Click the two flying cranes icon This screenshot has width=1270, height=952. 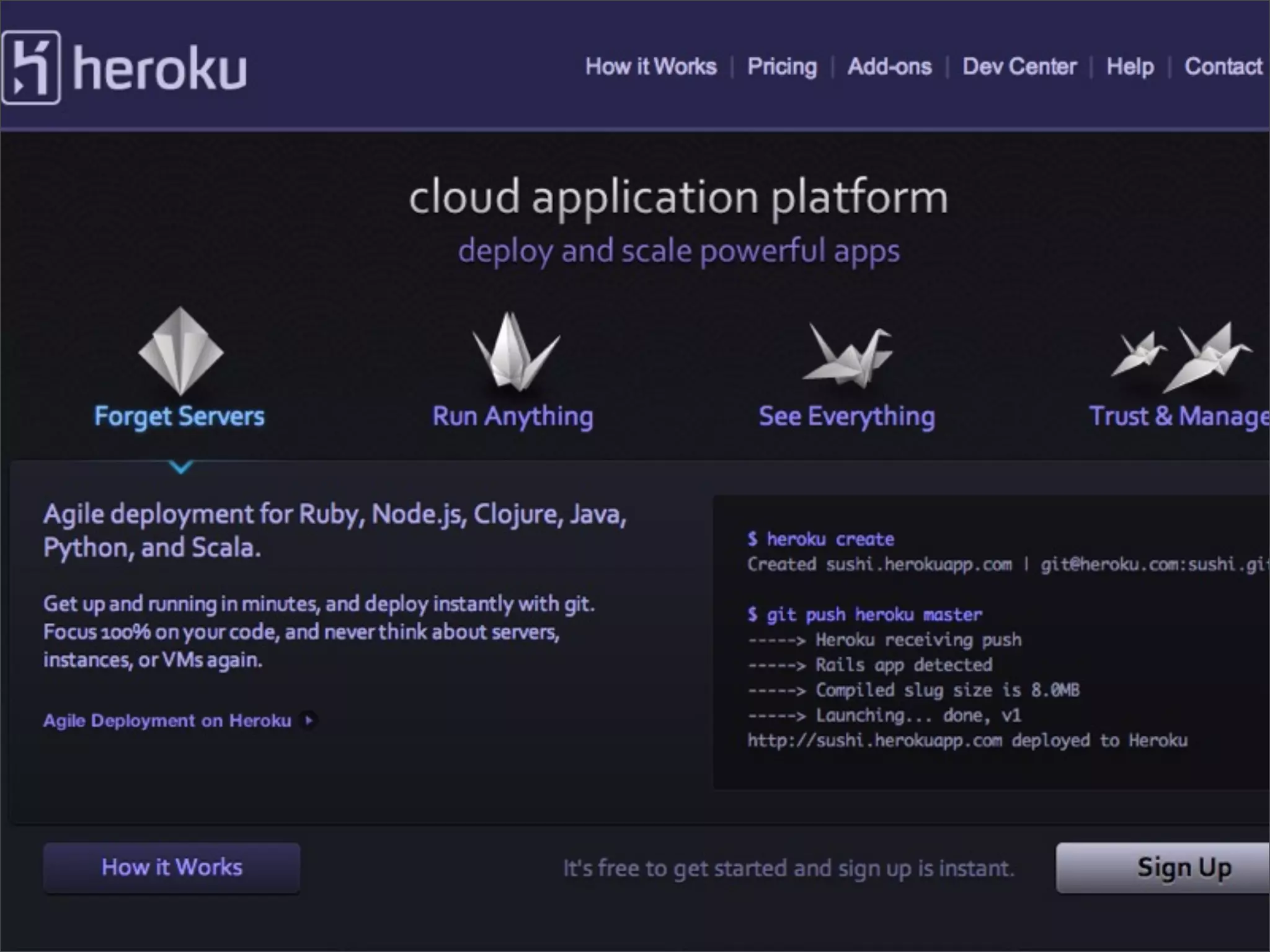tap(1181, 356)
